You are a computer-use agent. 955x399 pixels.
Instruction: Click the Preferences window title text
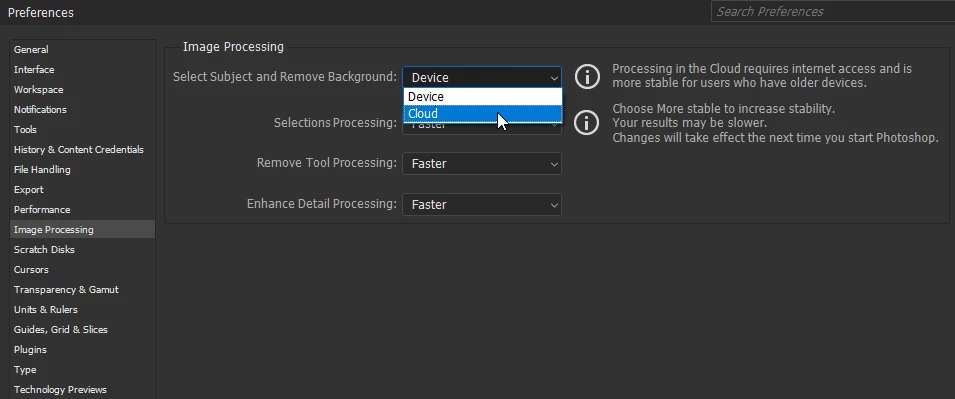pos(41,13)
